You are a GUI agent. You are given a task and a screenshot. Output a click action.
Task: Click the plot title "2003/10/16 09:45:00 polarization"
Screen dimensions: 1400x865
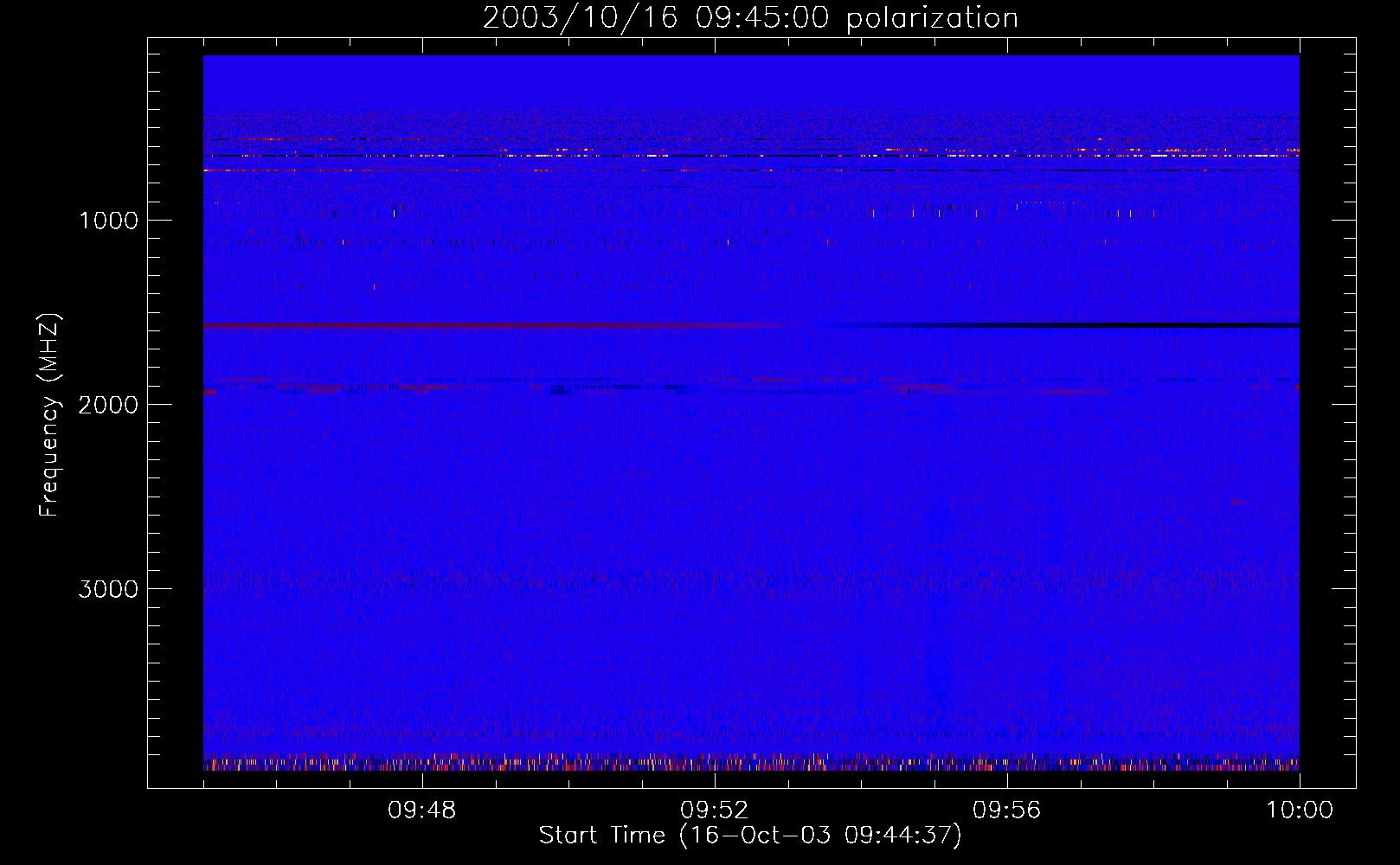tap(750, 17)
